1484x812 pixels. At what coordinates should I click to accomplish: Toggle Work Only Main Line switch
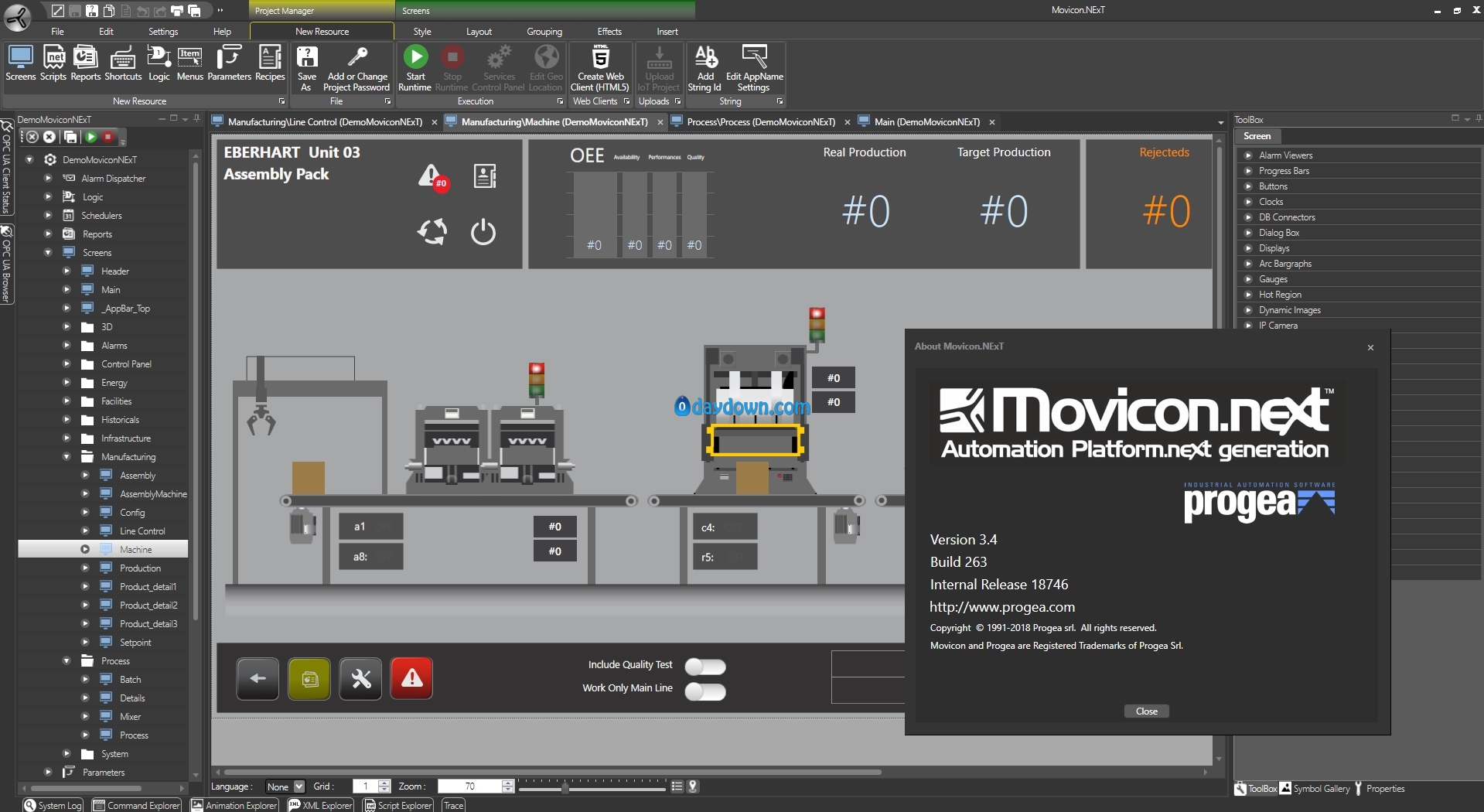[x=705, y=691]
